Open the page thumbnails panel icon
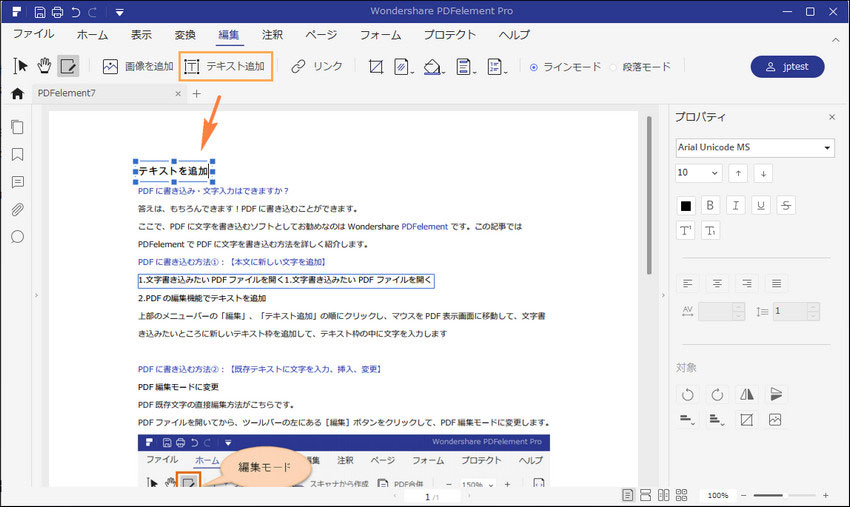This screenshot has width=850, height=507. pyautogui.click(x=17, y=127)
